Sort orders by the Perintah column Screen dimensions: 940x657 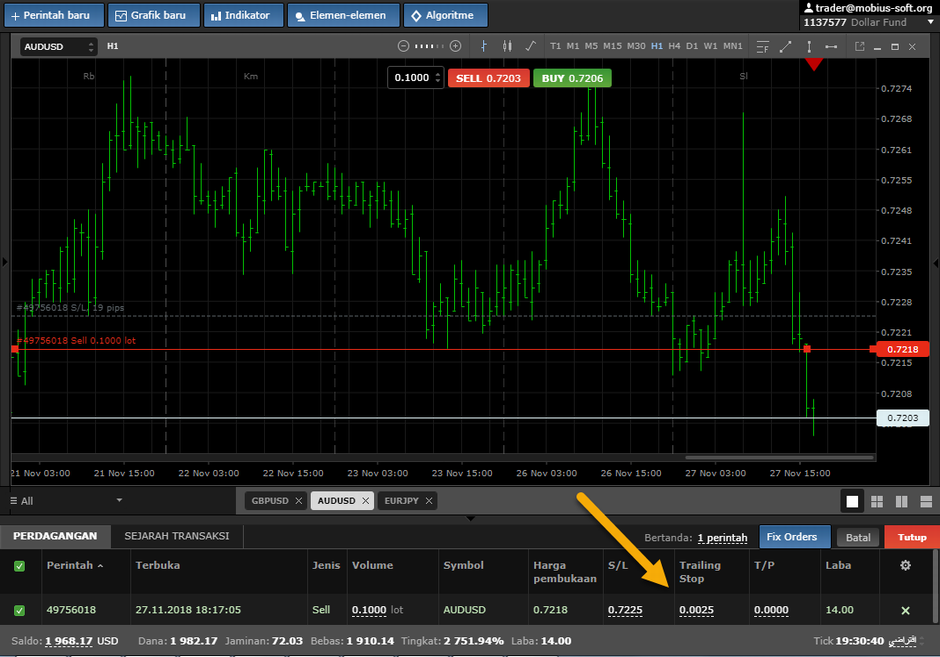[x=74, y=565]
